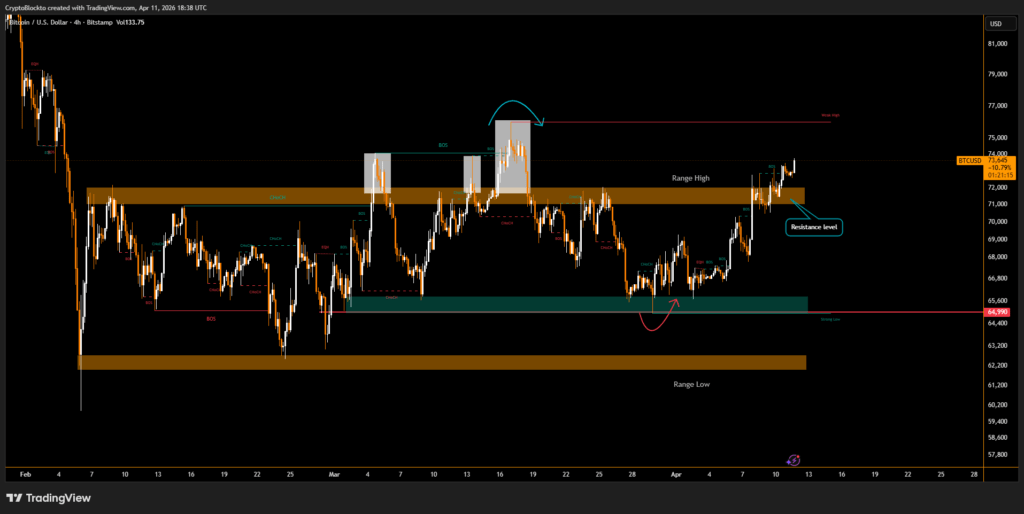
Task: Select the Resistance level callout label
Action: pos(817,227)
